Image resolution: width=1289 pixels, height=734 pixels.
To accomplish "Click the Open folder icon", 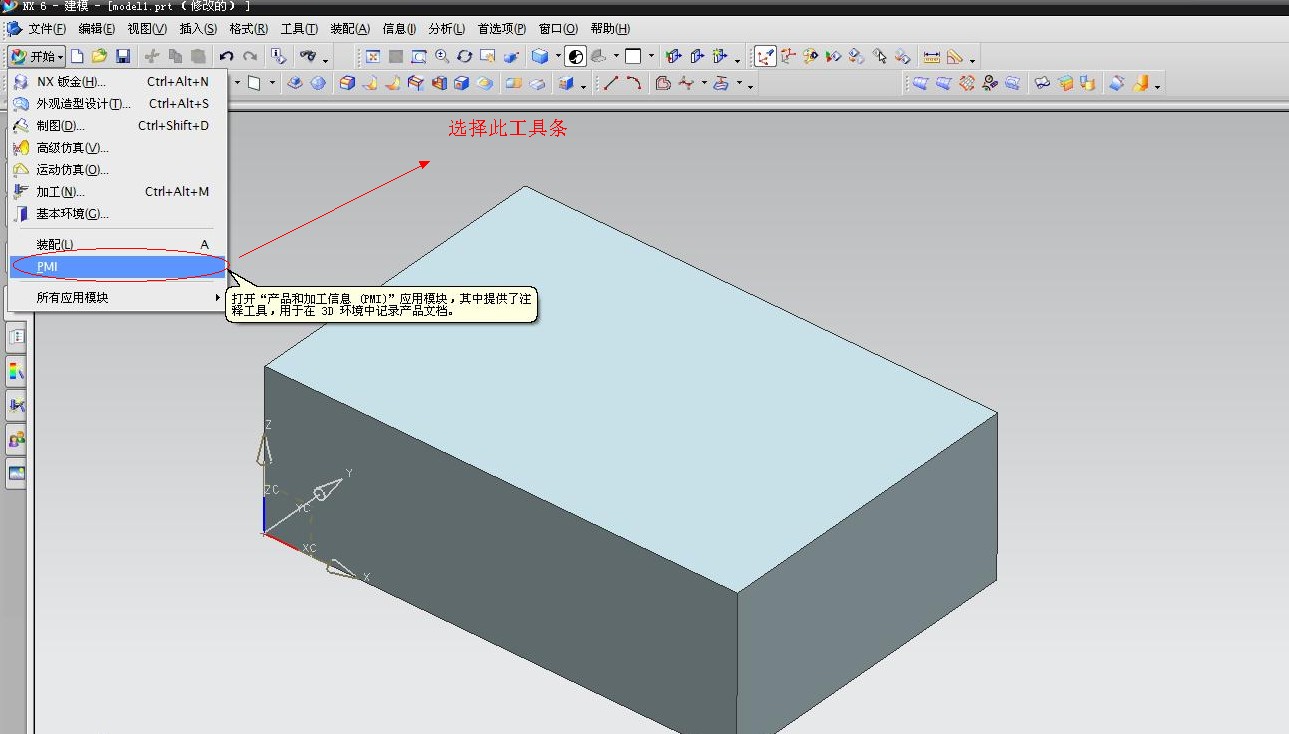I will [99, 56].
